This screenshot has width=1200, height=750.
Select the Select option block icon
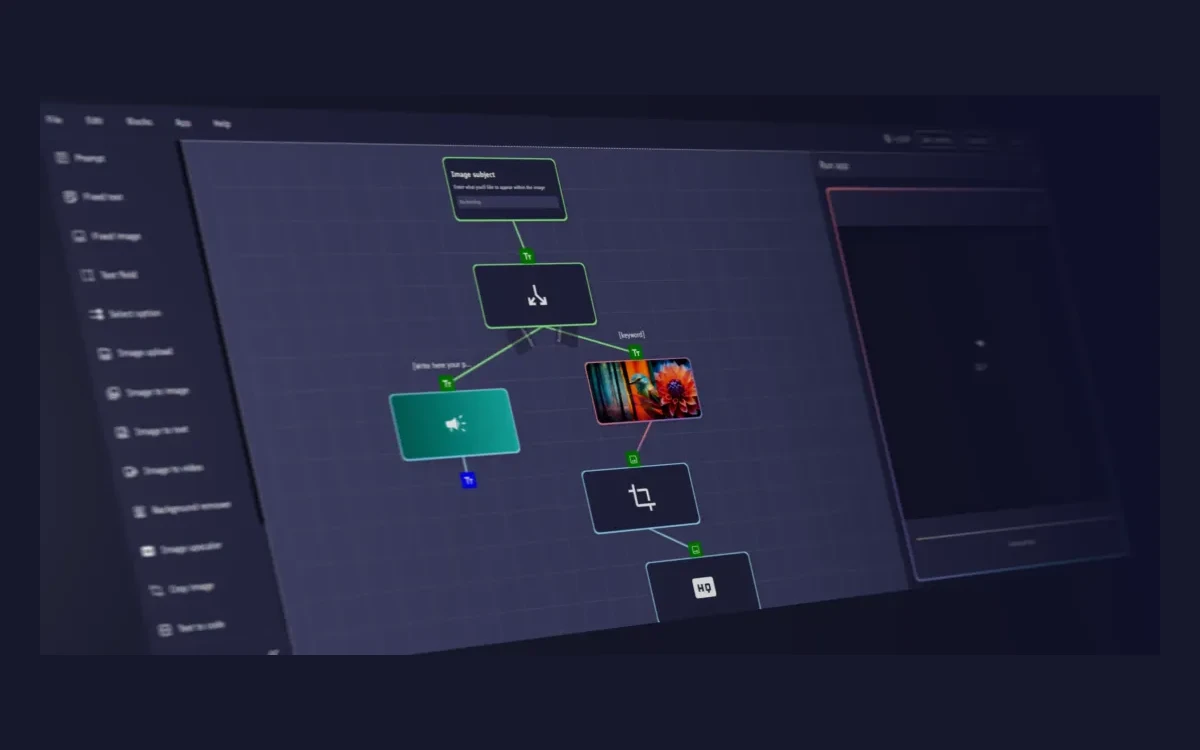tap(97, 314)
